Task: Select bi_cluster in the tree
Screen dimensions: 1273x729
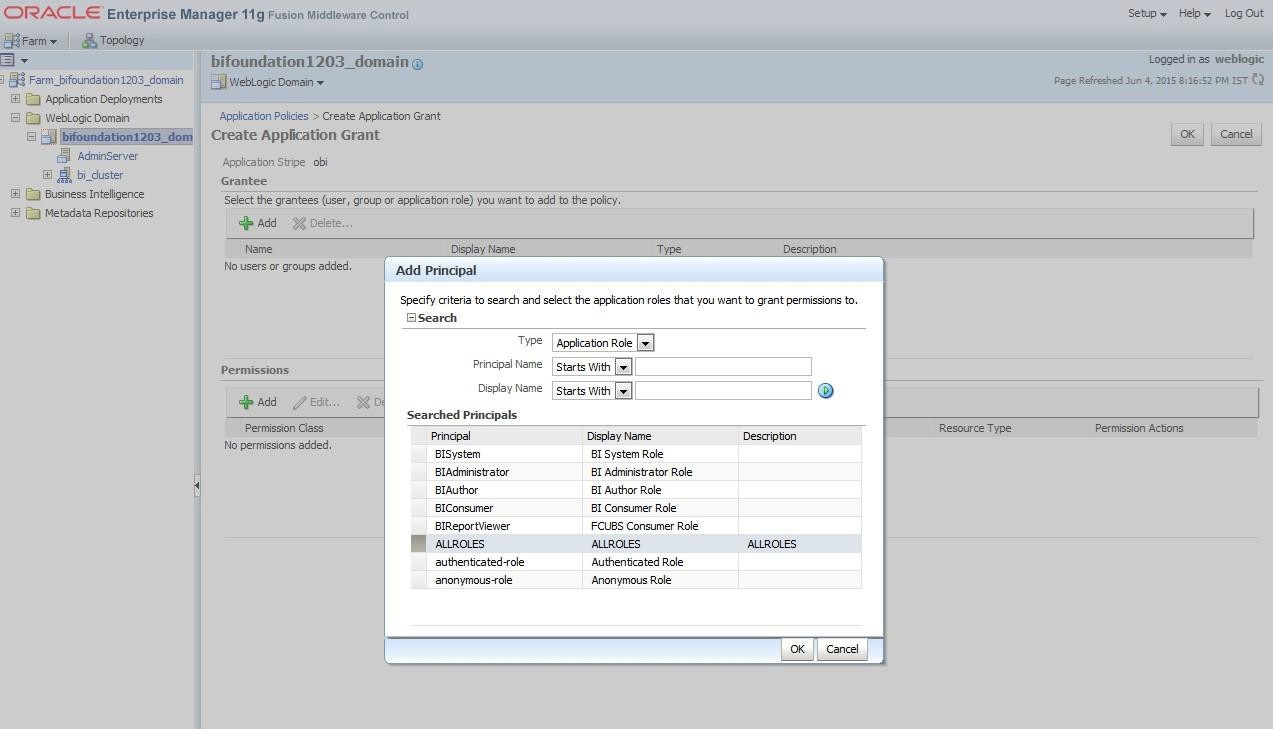Action: coord(100,175)
